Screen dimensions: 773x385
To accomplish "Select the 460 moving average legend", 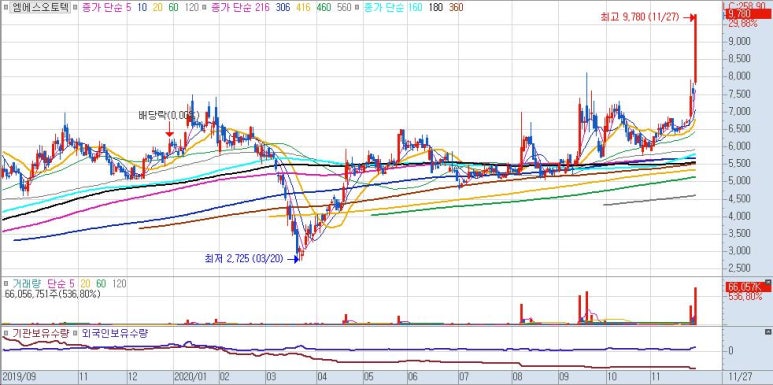I will point(325,8).
